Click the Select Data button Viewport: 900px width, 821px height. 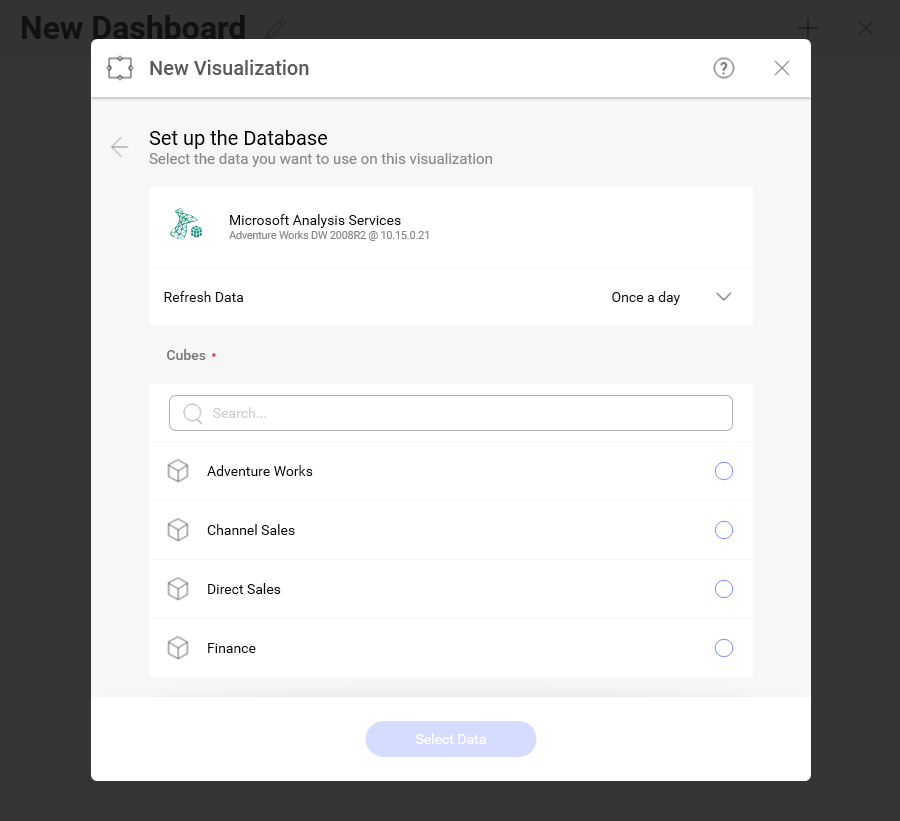click(451, 739)
